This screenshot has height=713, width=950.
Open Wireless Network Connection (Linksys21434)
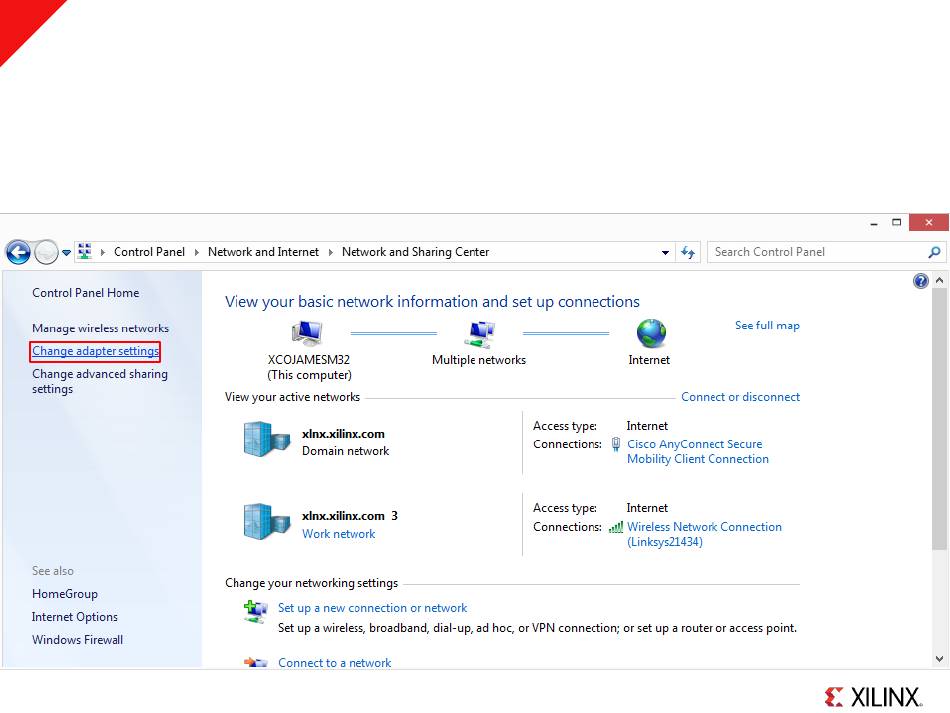(x=704, y=534)
